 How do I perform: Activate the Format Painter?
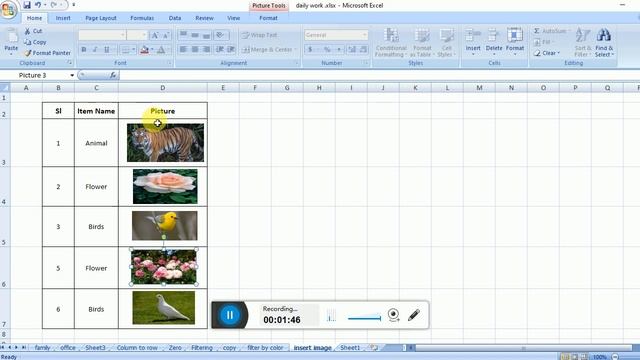pos(47,53)
